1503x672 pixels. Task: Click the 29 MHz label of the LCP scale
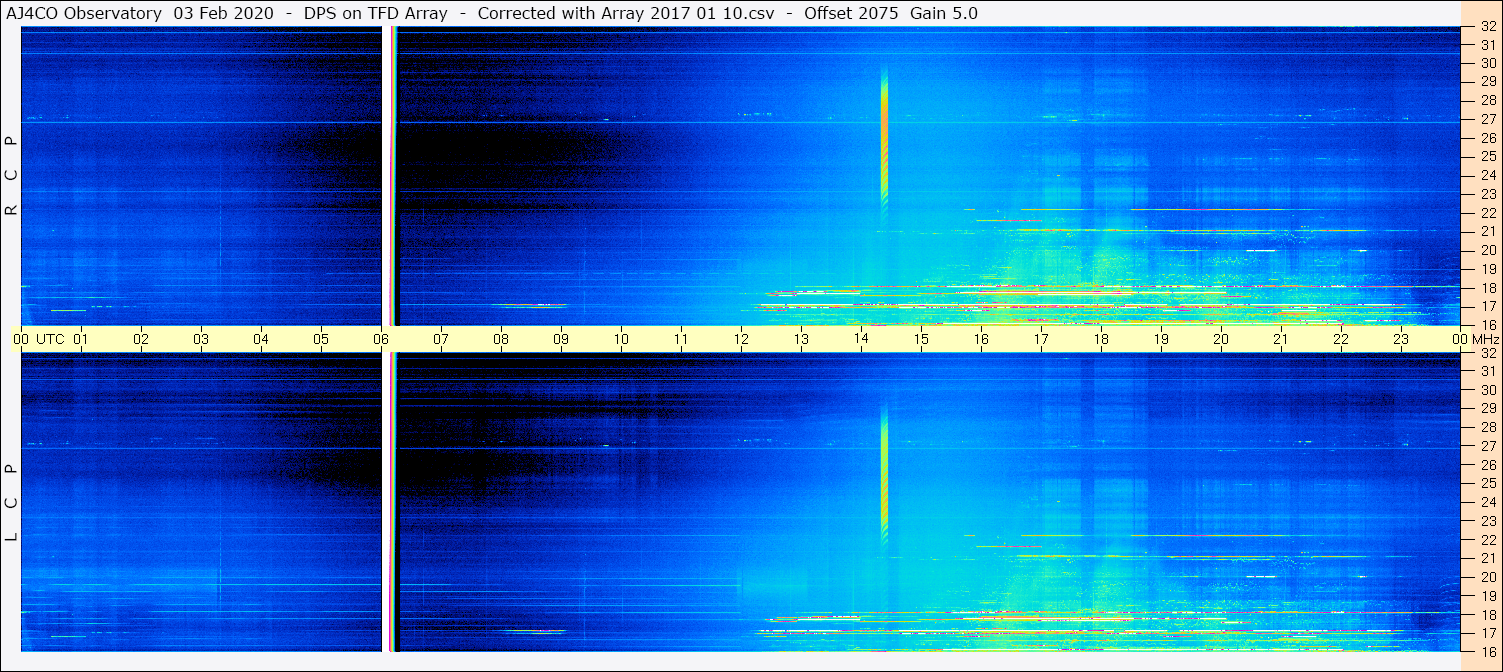click(1488, 409)
